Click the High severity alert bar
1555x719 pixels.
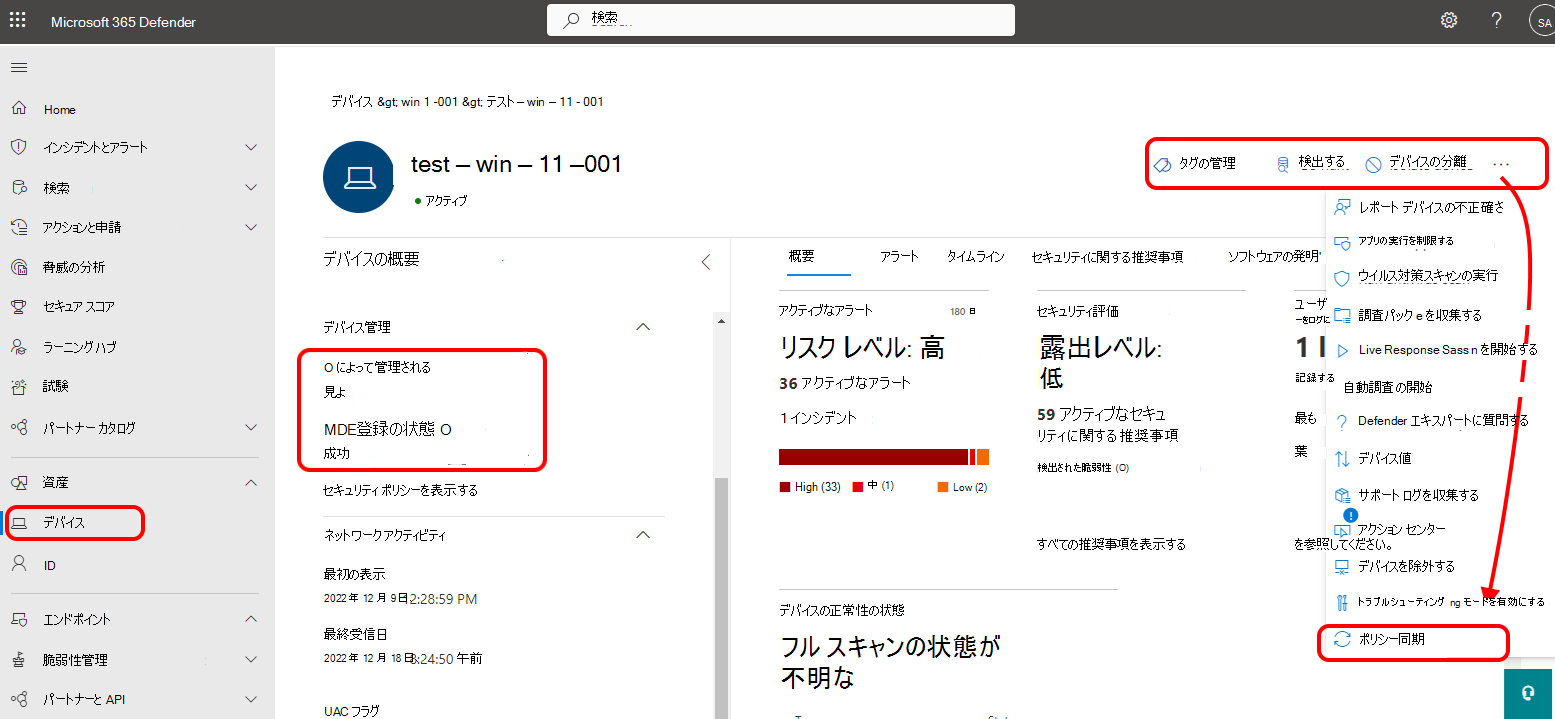[872, 457]
